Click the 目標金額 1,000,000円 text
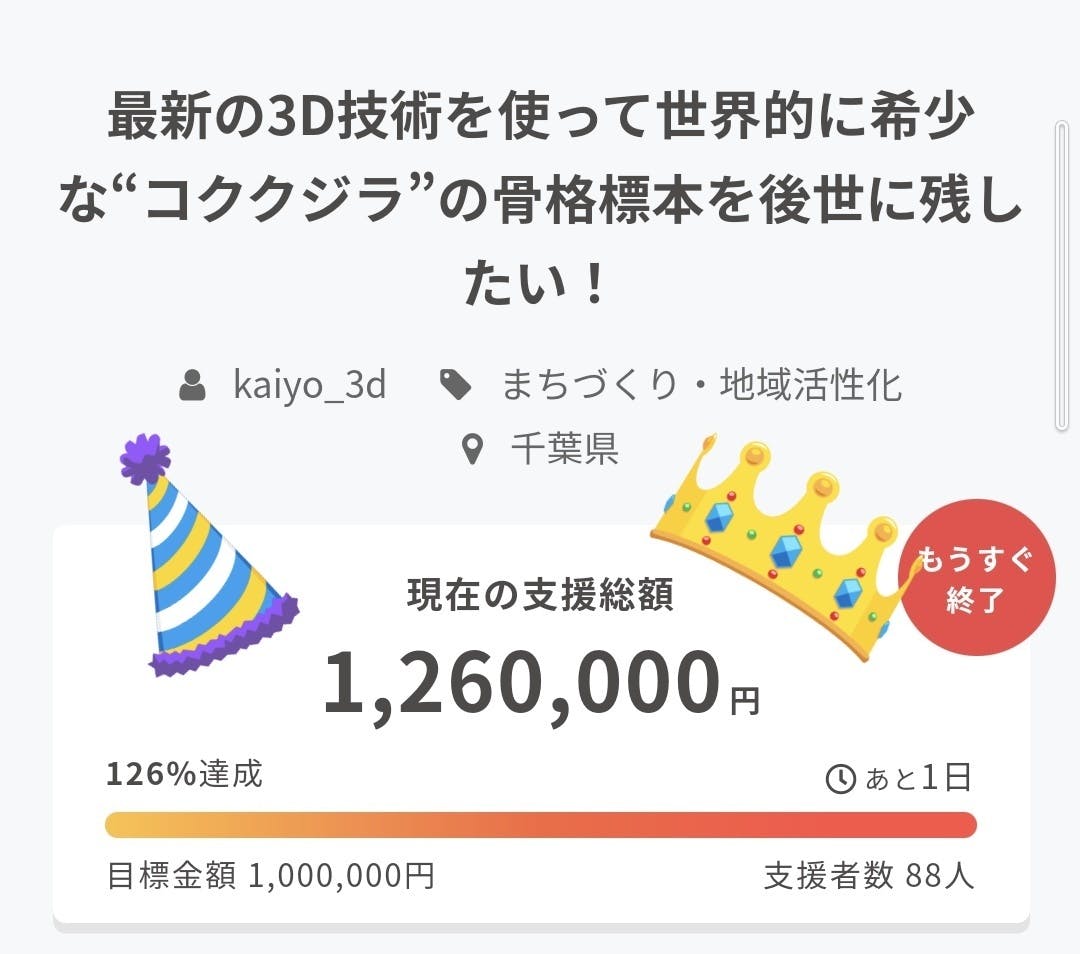This screenshot has height=954, width=1080. click(270, 876)
